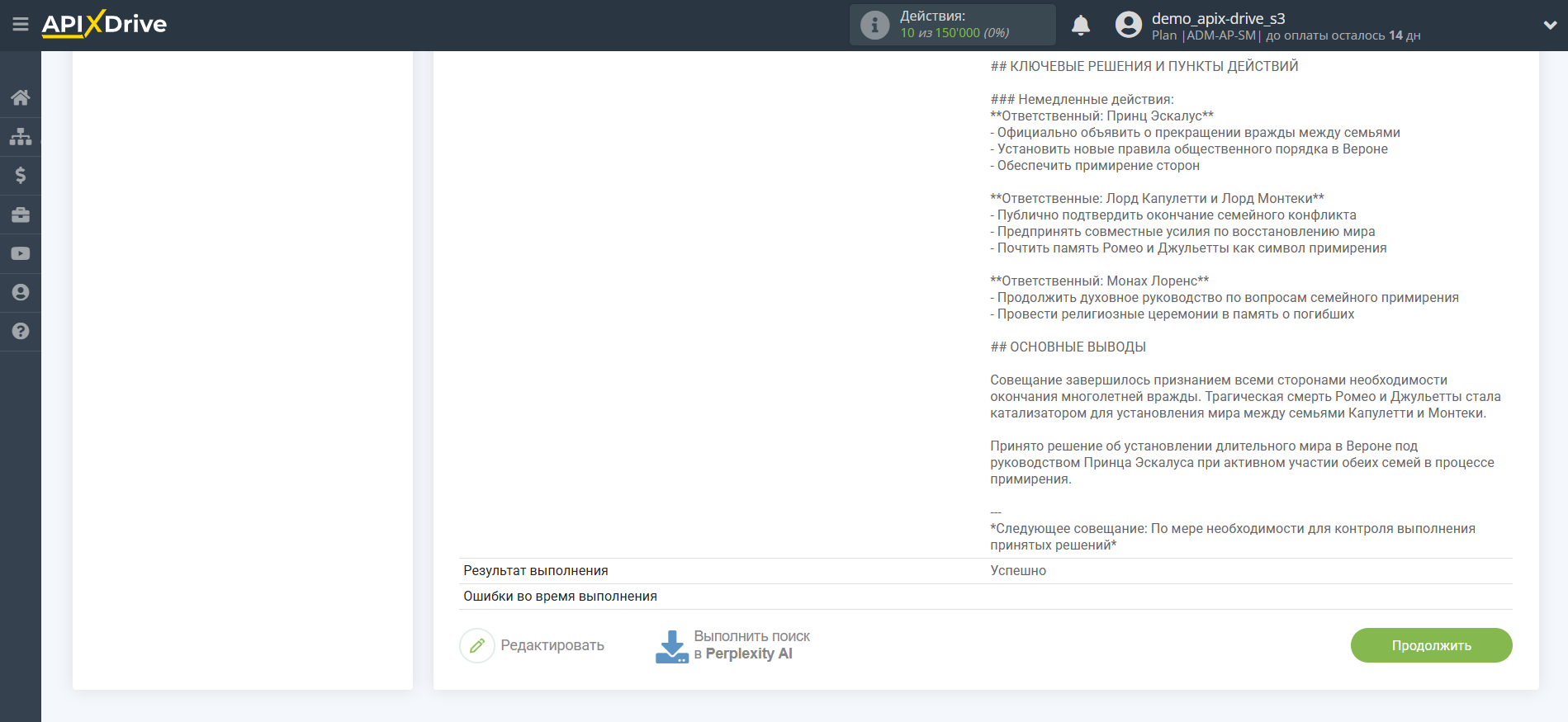
Task: Open the user profile sidebar icon
Action: click(21, 292)
